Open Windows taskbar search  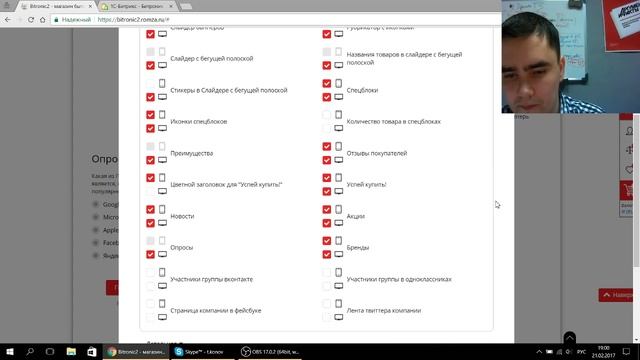(30, 351)
